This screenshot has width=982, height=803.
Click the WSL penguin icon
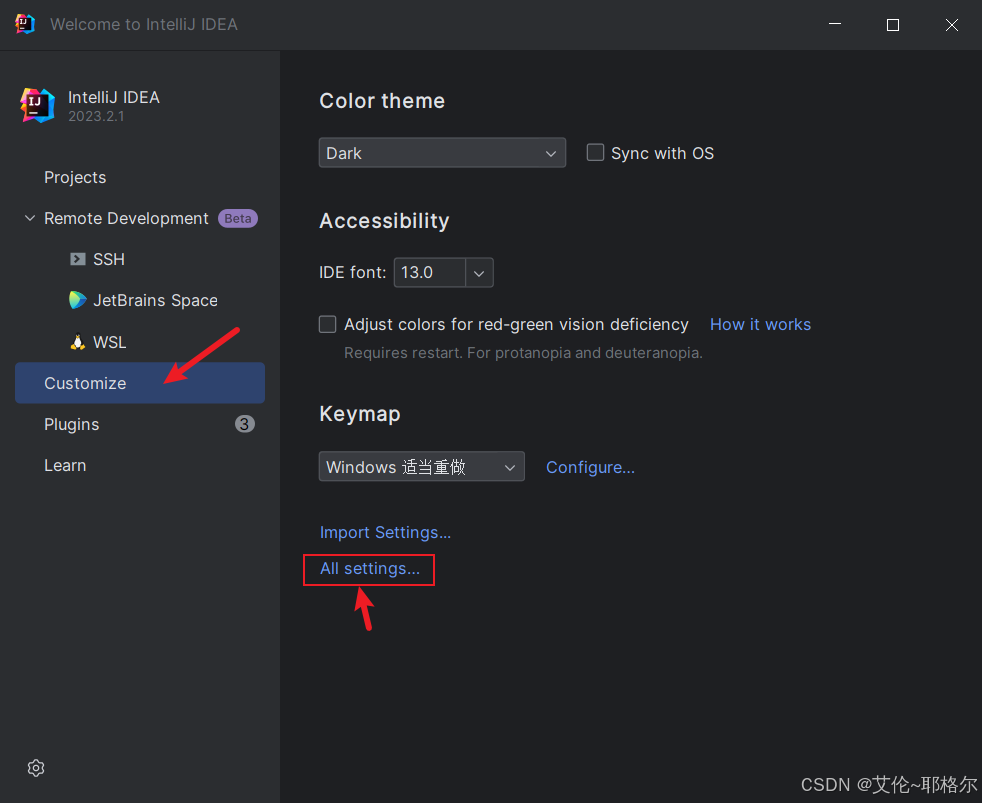77,342
